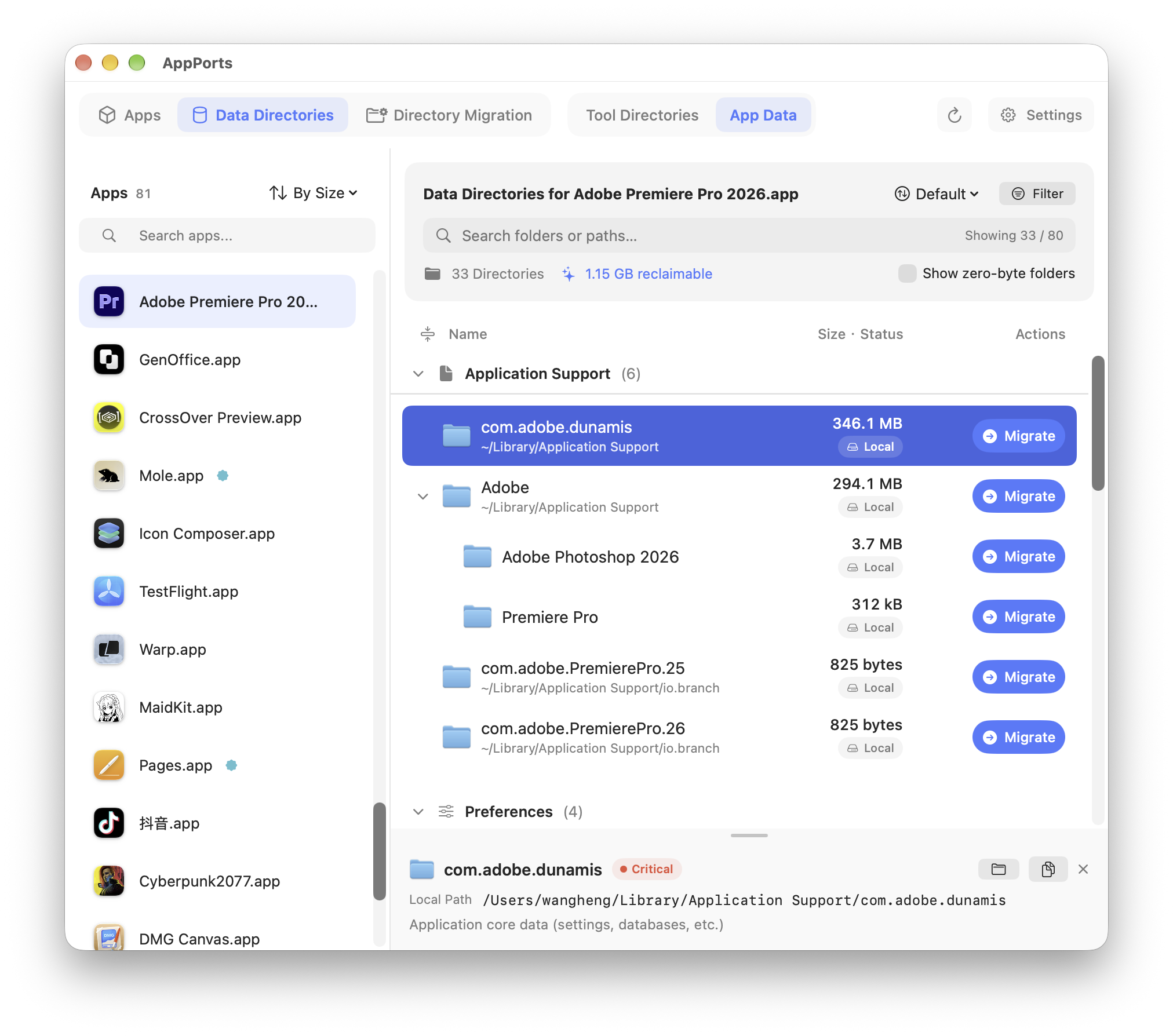Migrate the Adobe Photoshop 2026 folder
This screenshot has width=1173, height=1036.
pyautogui.click(x=1018, y=556)
